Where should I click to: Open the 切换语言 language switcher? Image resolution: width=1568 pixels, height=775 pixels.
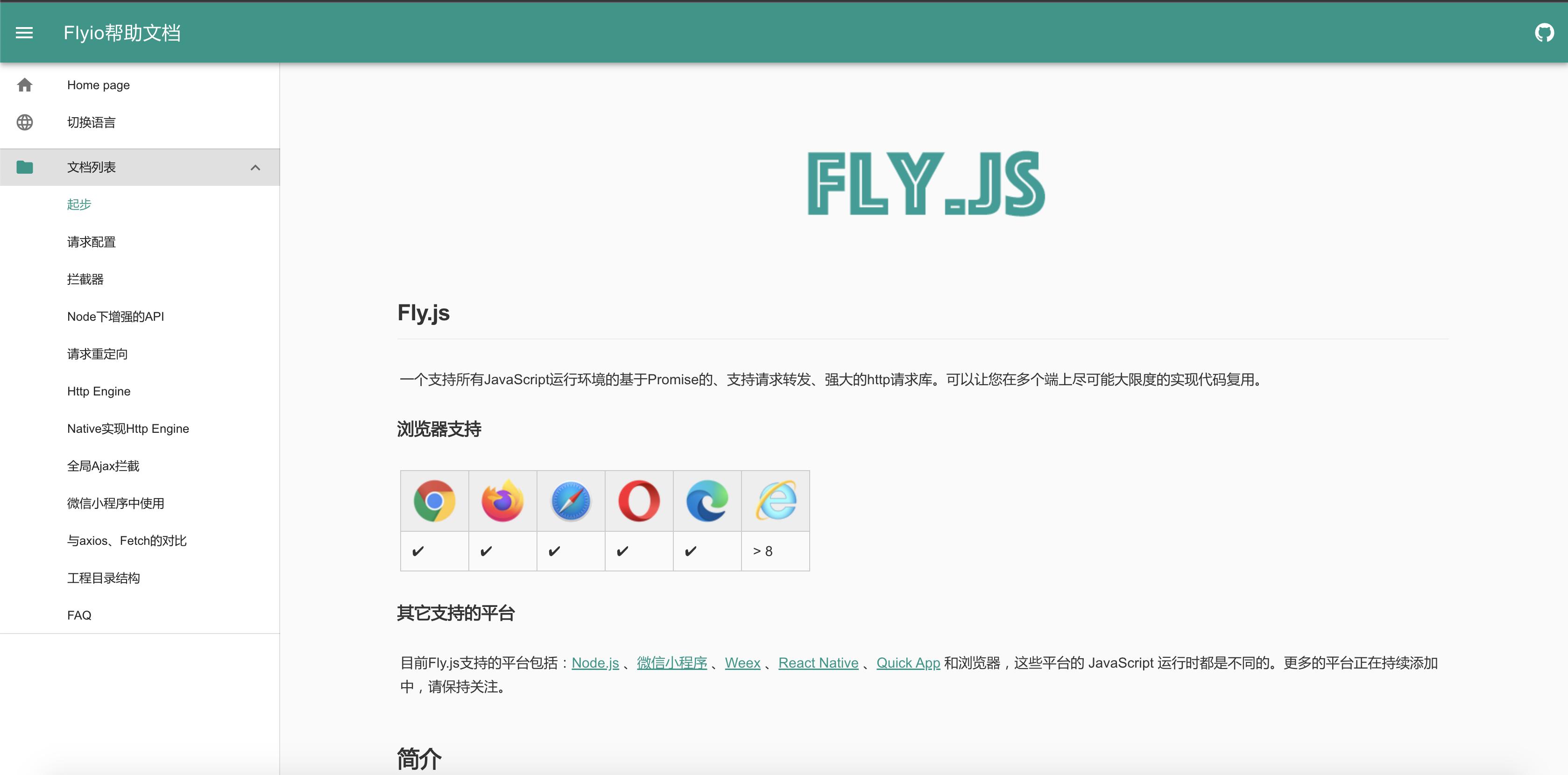coord(92,122)
